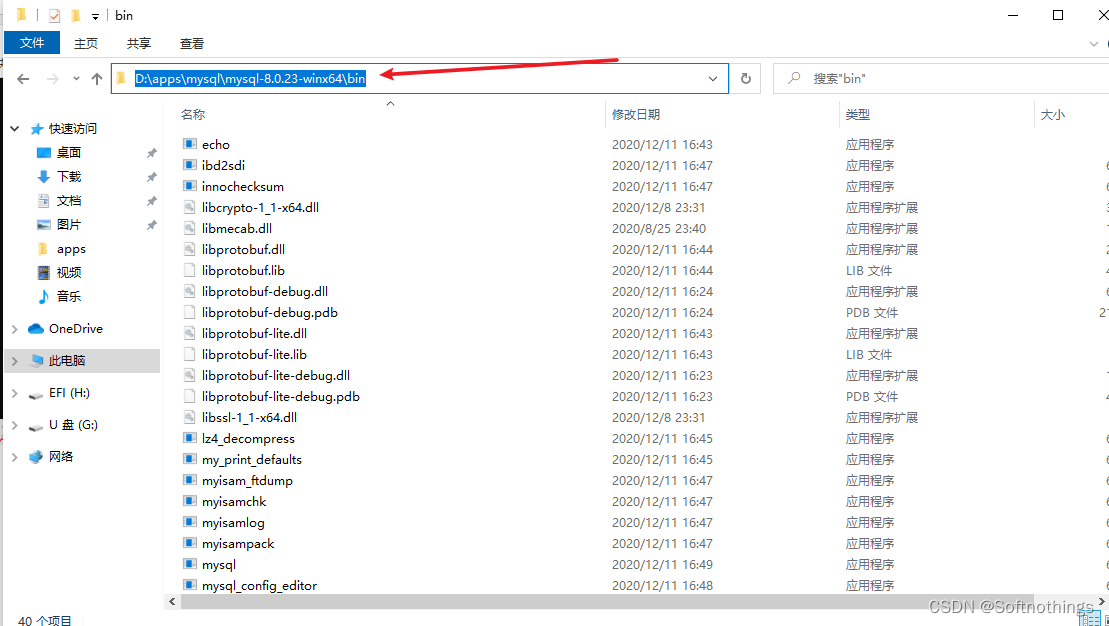Open the apps folder in the sidebar
Viewport: 1109px width, 626px height.
click(71, 249)
